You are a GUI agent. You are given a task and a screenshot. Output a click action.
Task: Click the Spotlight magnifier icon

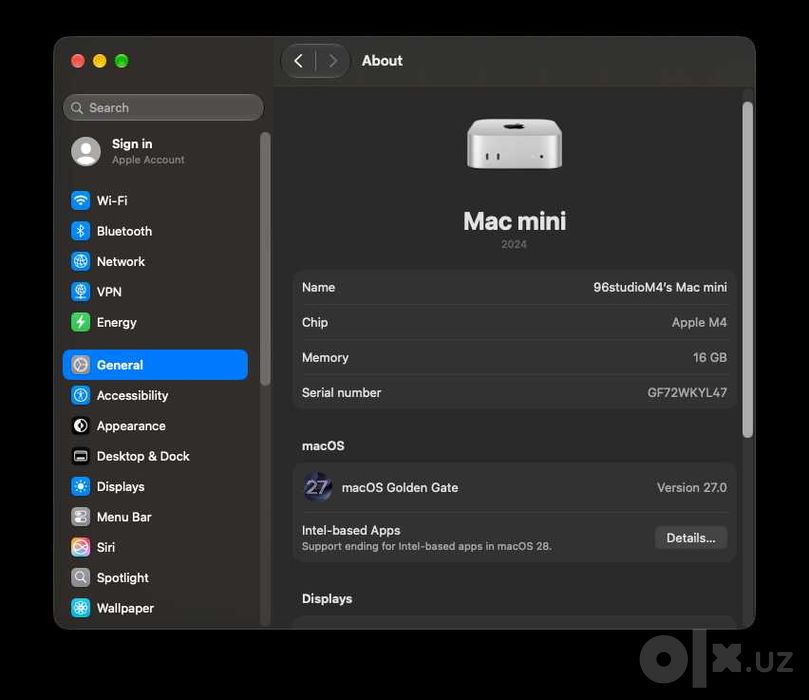[80, 577]
